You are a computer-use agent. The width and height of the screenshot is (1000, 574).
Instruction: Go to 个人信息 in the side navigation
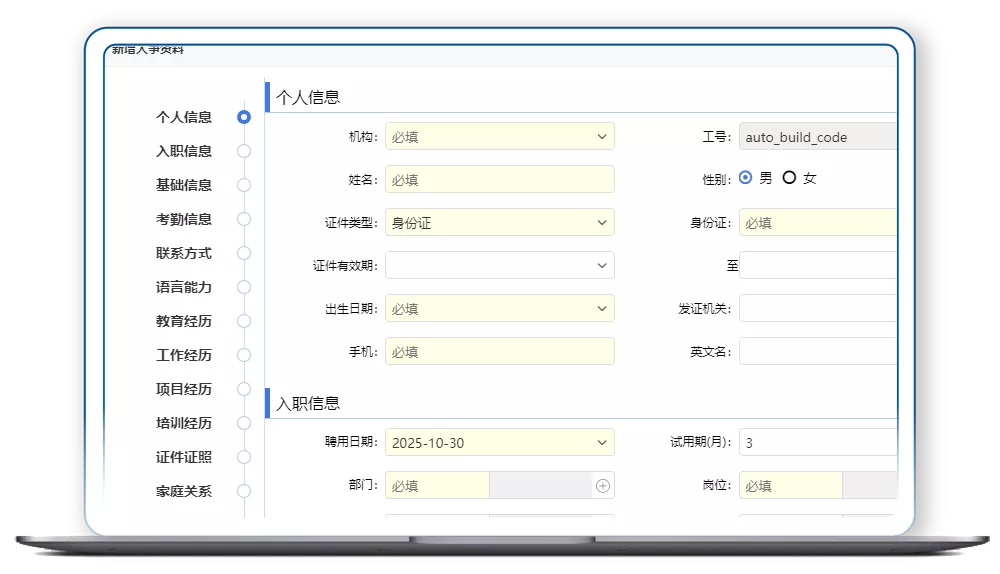(x=184, y=117)
